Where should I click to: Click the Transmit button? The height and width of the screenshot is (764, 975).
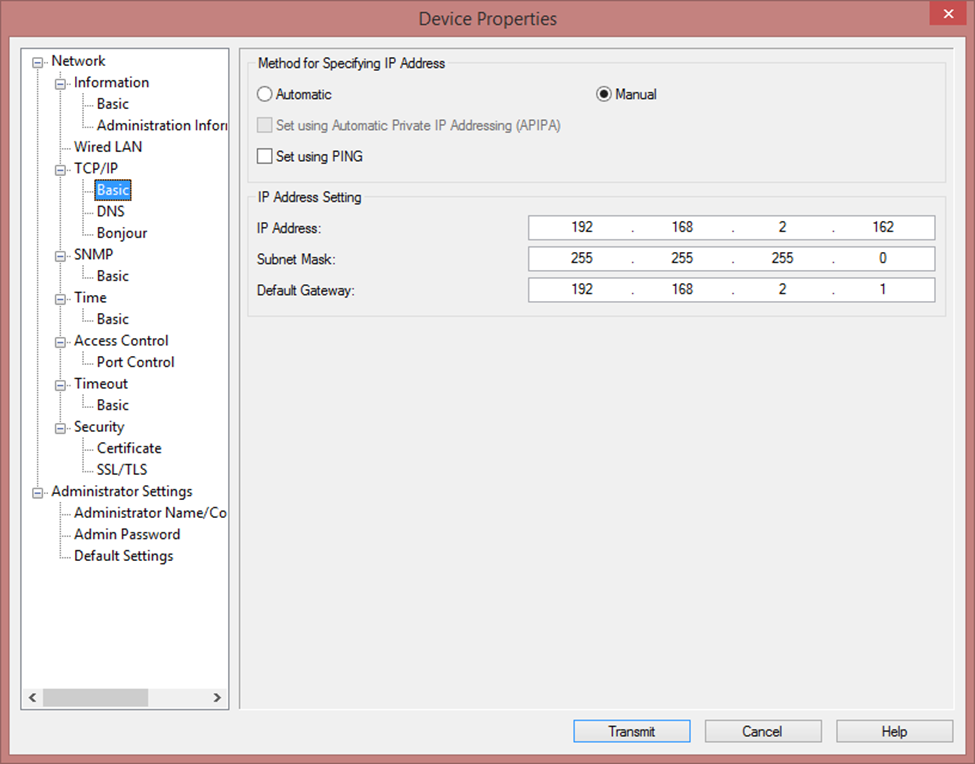point(632,731)
